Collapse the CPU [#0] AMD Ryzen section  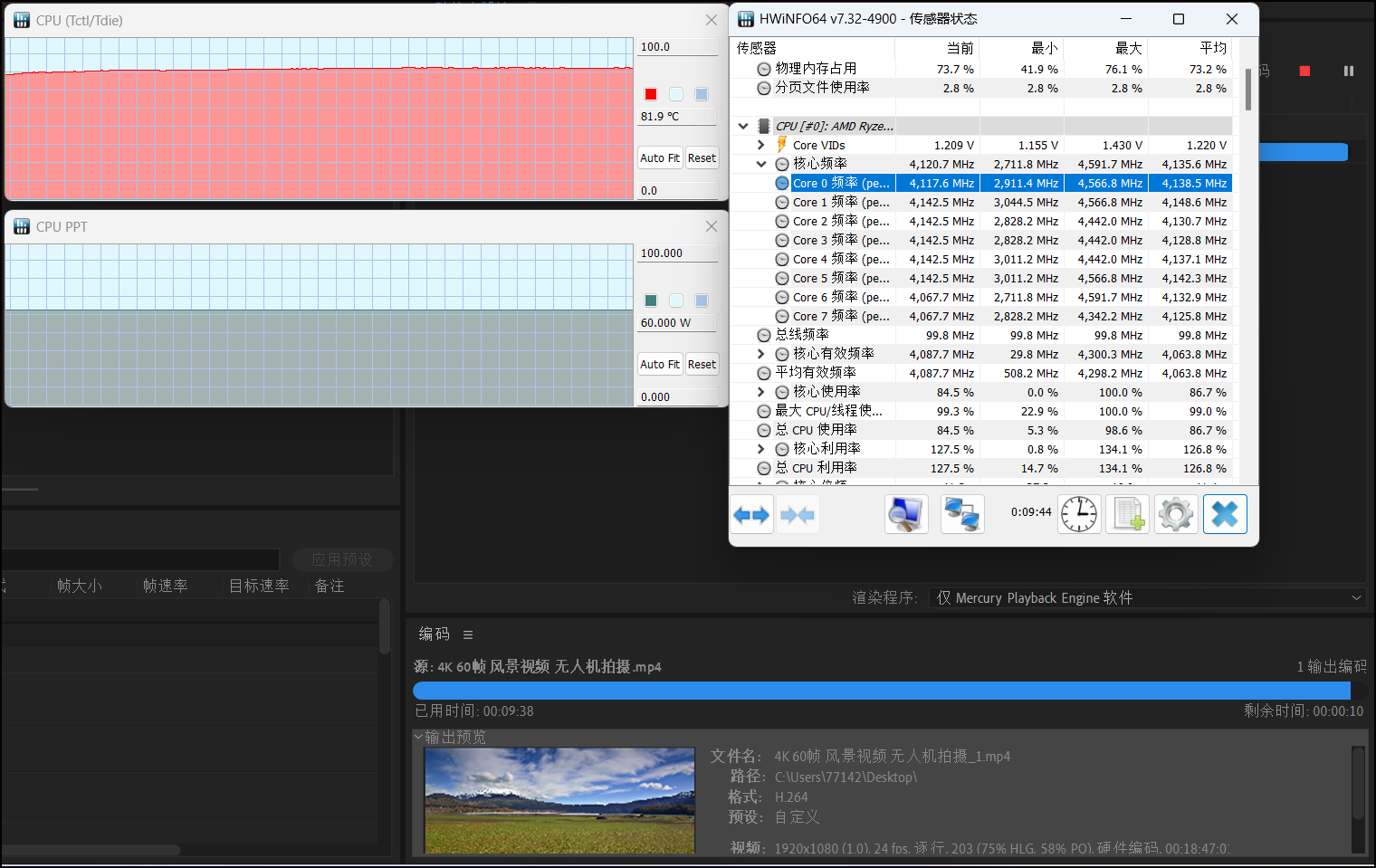pyautogui.click(x=743, y=126)
